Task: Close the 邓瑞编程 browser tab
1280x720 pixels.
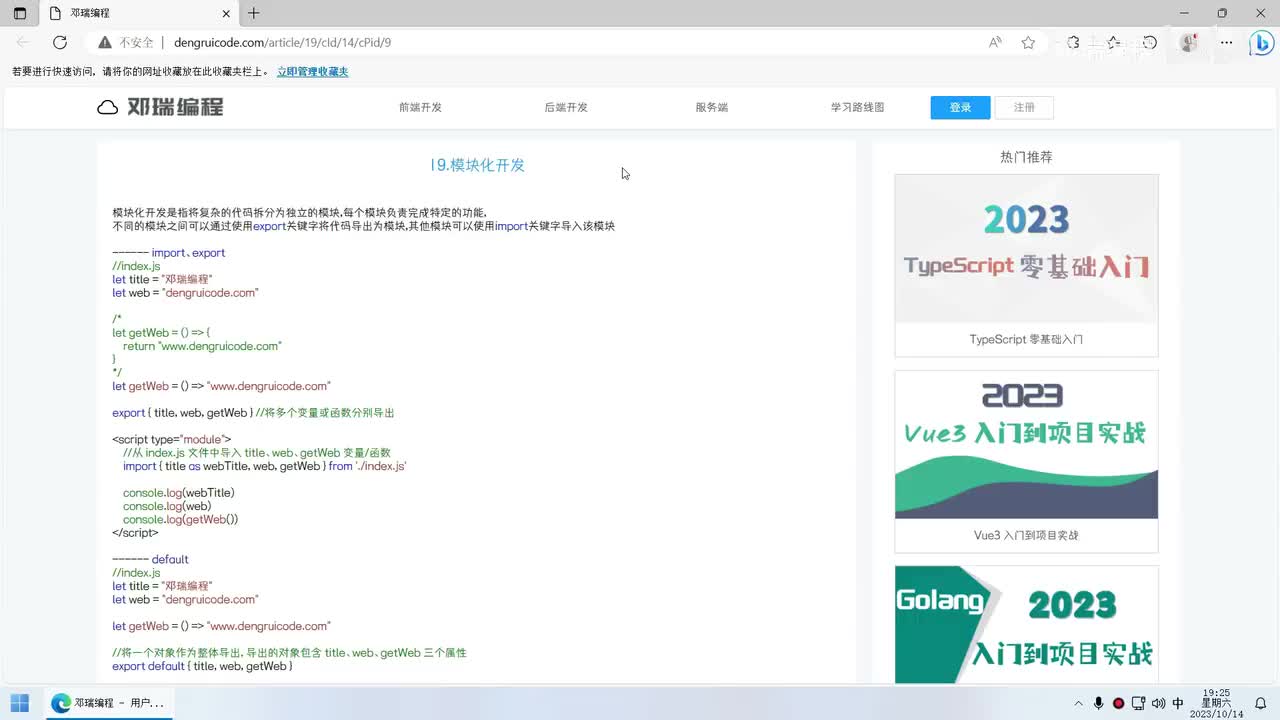Action: [x=226, y=13]
